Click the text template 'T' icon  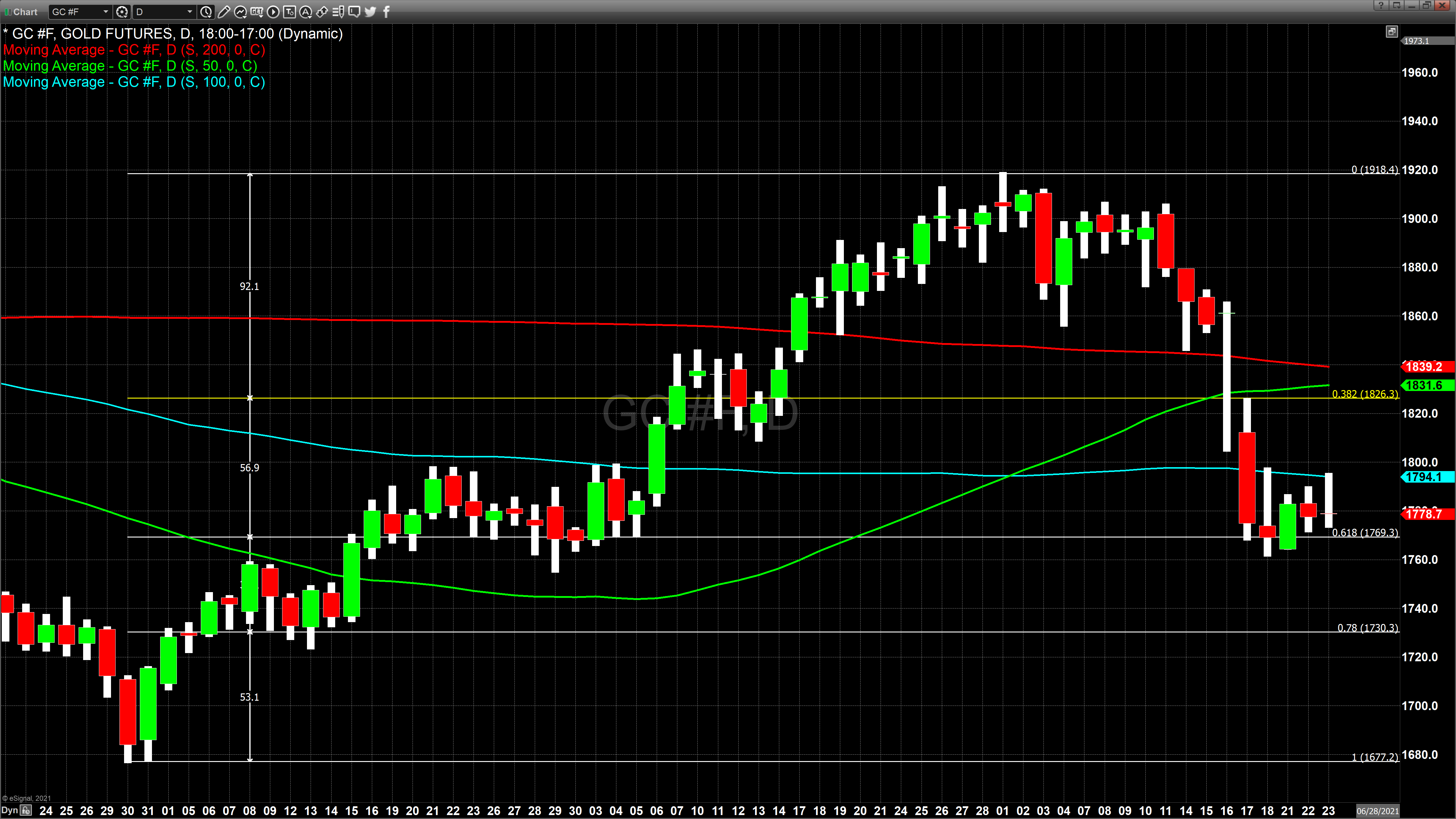click(x=289, y=12)
